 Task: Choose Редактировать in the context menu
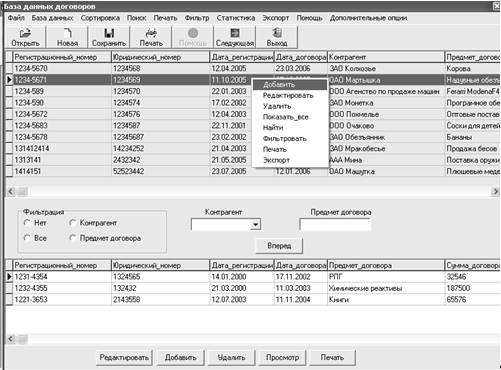pyautogui.click(x=288, y=95)
